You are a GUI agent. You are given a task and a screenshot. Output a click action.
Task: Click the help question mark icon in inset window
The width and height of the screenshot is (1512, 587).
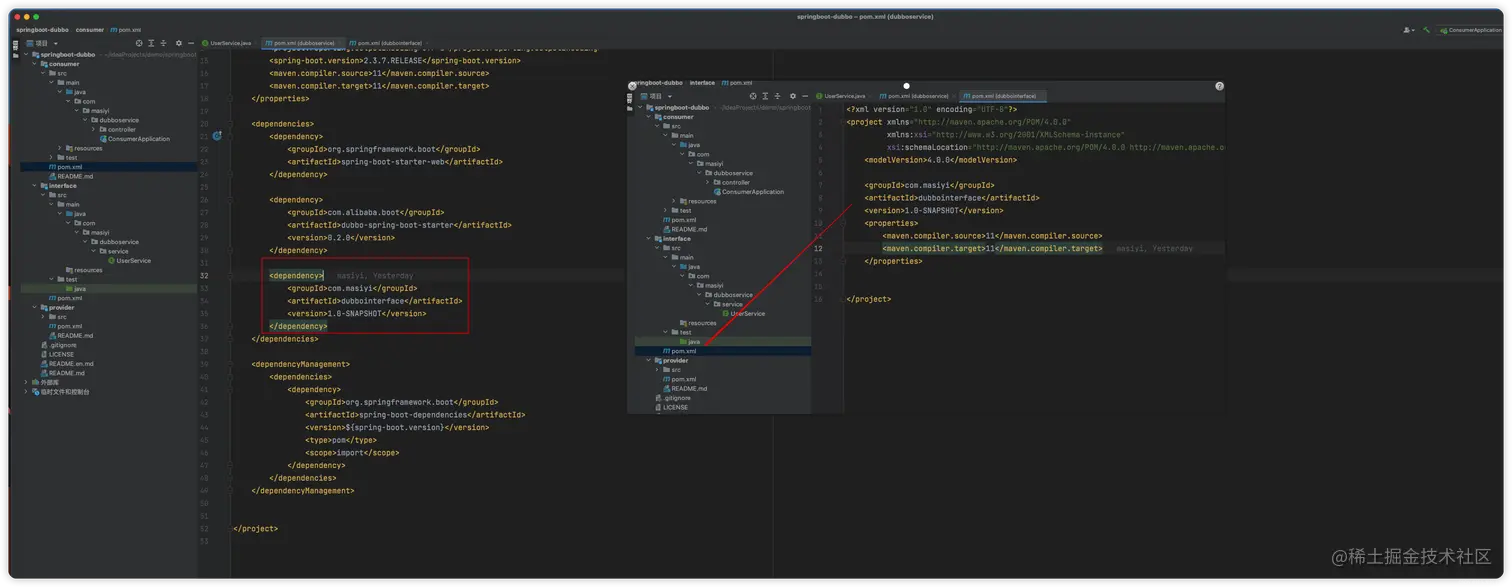pos(1219,86)
